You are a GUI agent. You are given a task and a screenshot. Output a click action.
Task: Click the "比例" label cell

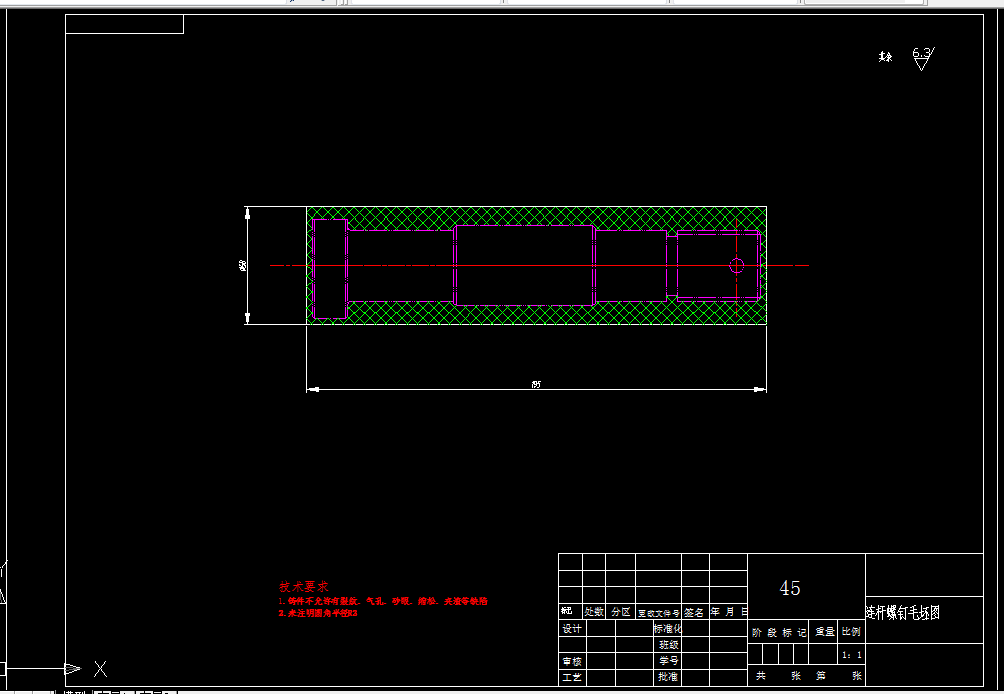pyautogui.click(x=852, y=631)
